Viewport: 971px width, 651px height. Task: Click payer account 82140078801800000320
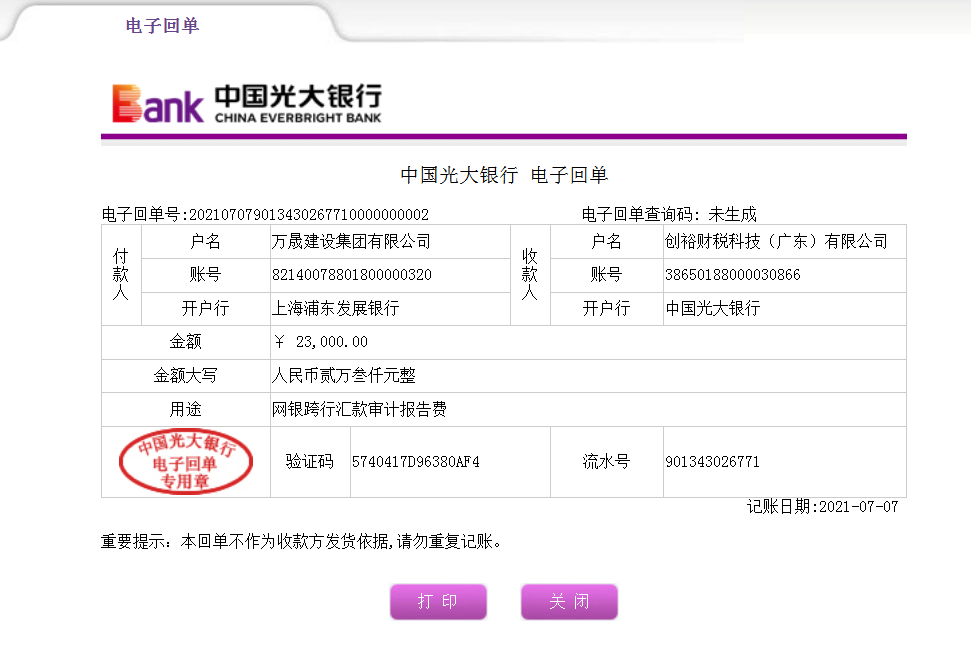352,275
